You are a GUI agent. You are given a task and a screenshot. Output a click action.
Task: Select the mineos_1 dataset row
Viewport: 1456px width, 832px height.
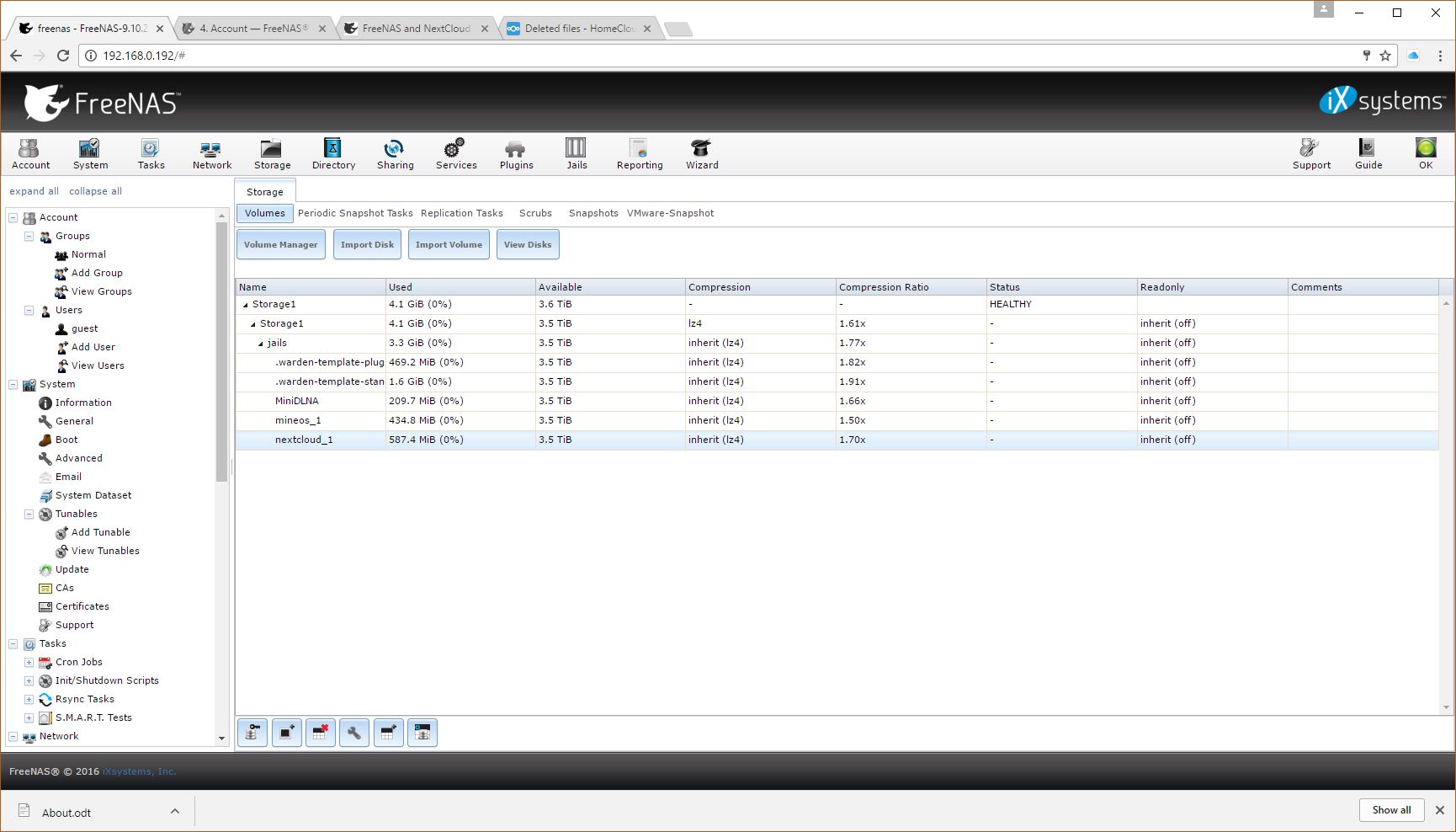click(x=298, y=420)
